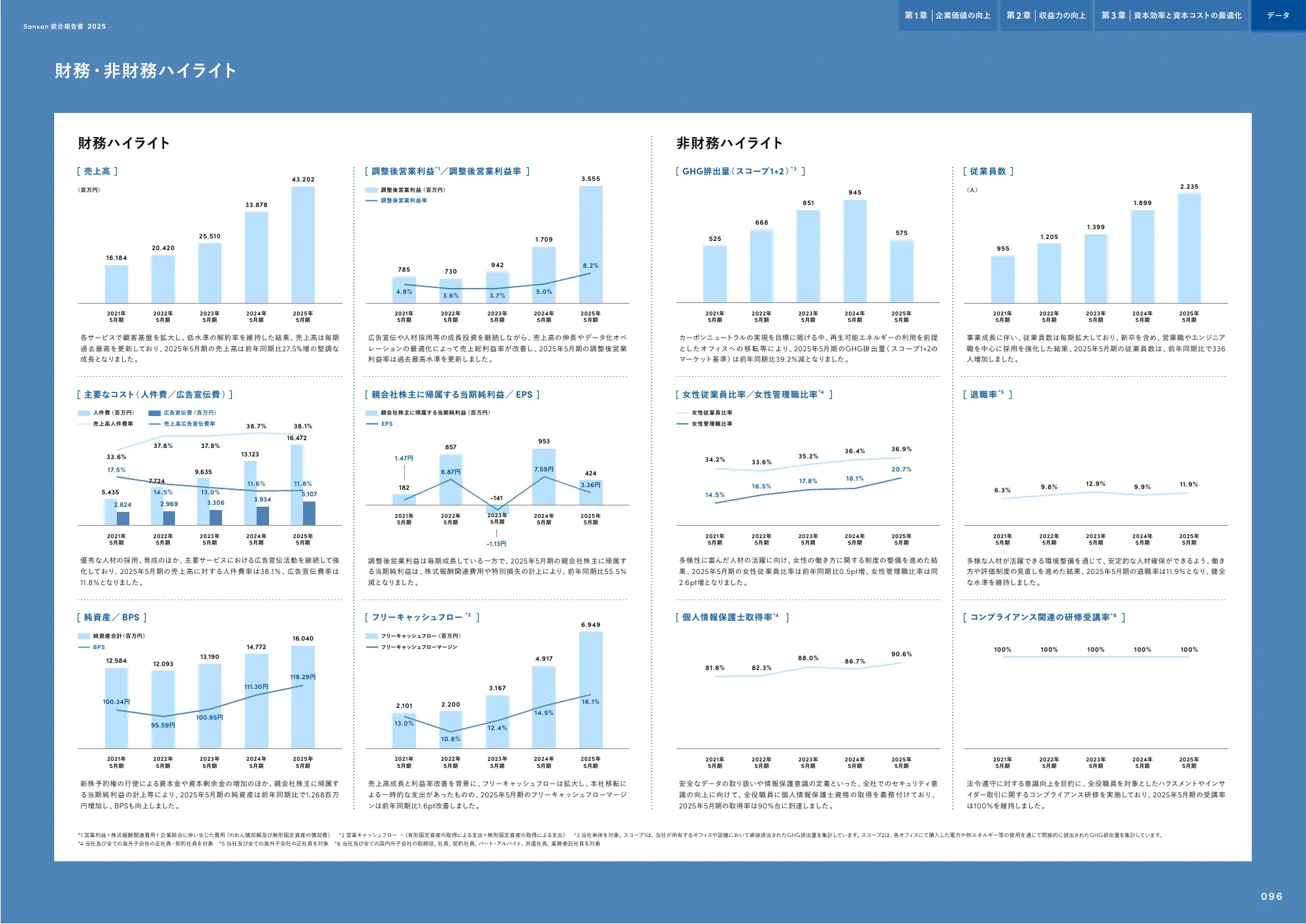Click the page number 096
1306x924 pixels.
pyautogui.click(x=1271, y=897)
